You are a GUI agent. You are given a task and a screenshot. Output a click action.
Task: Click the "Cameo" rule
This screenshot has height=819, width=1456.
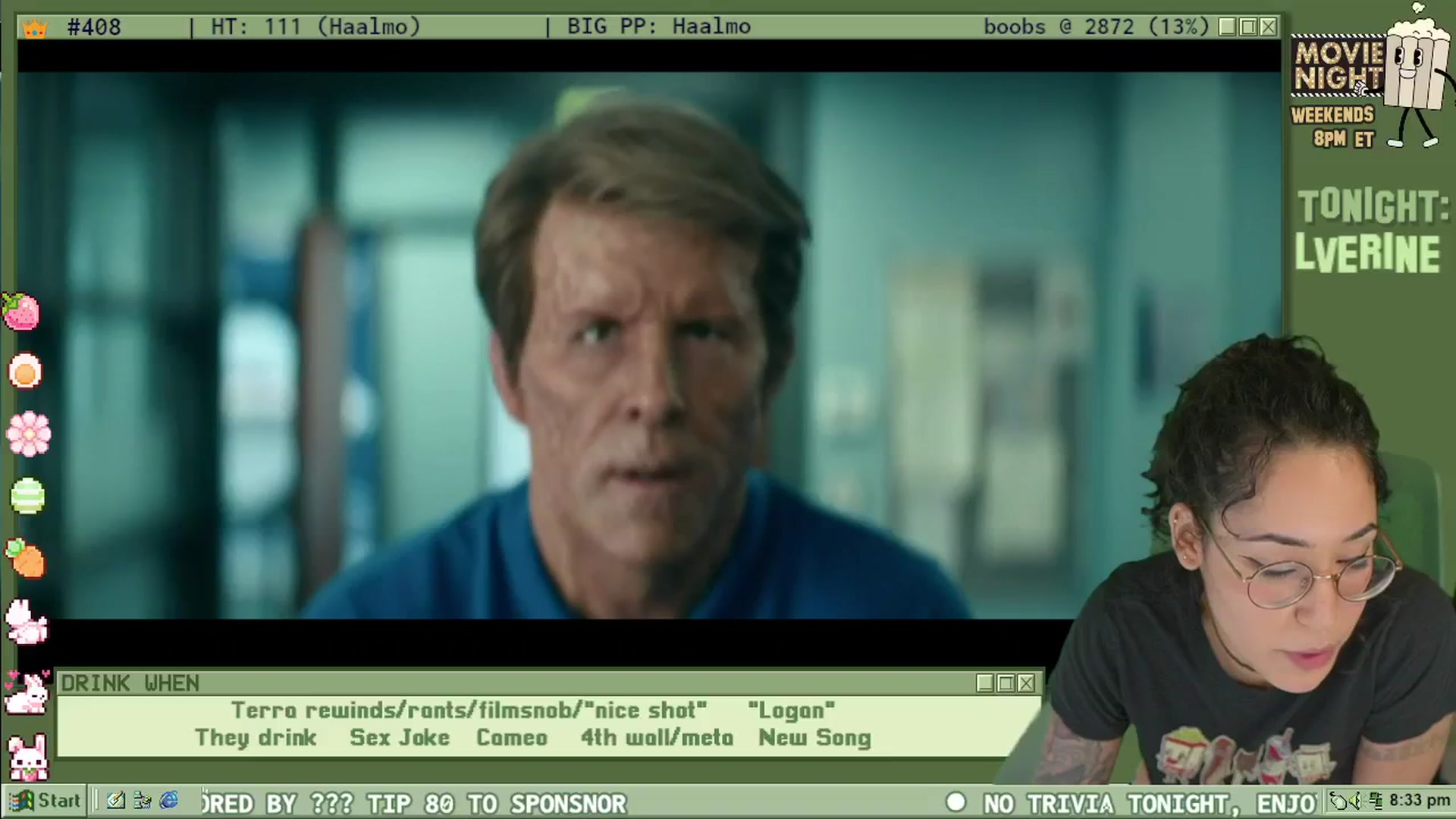pyautogui.click(x=512, y=738)
